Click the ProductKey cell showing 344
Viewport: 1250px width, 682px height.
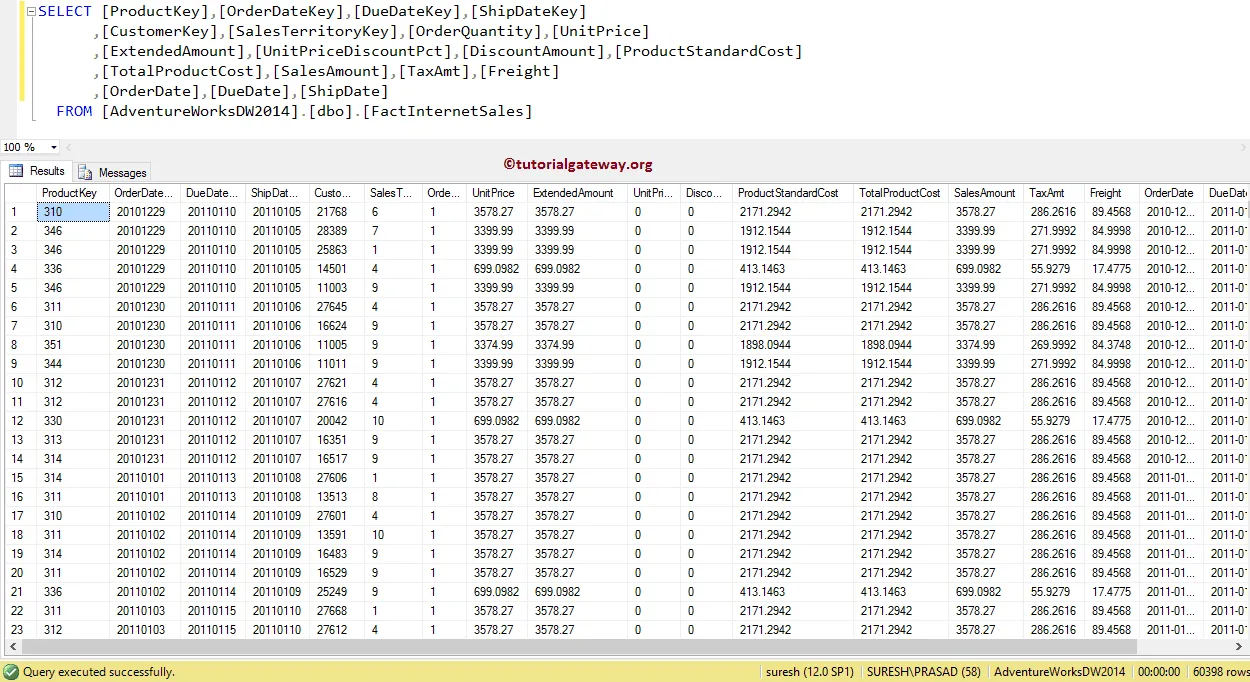pos(73,364)
